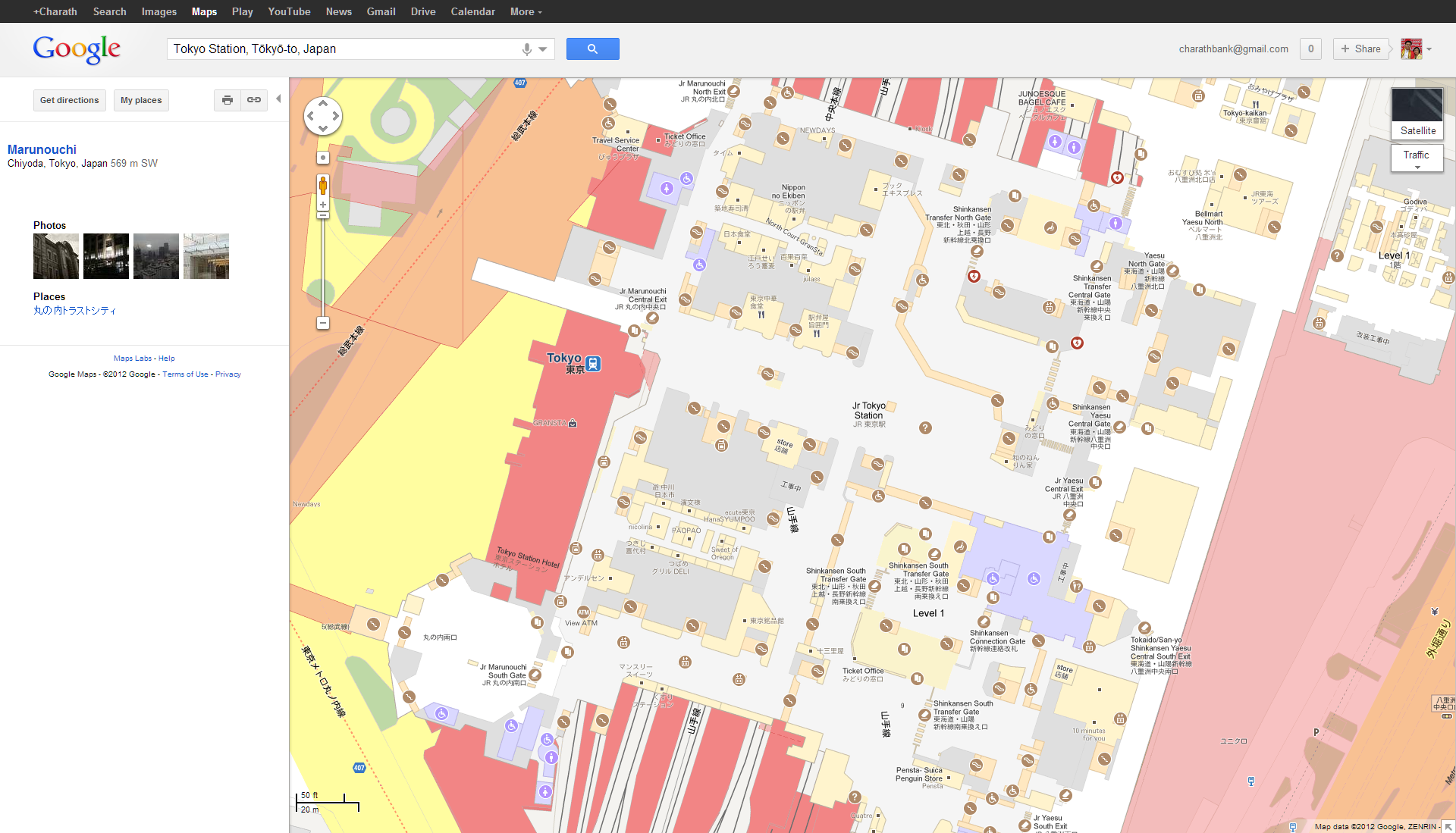Viewport: 1456px width, 833px height.
Task: Open the Marunouchi title link
Action: click(x=42, y=149)
